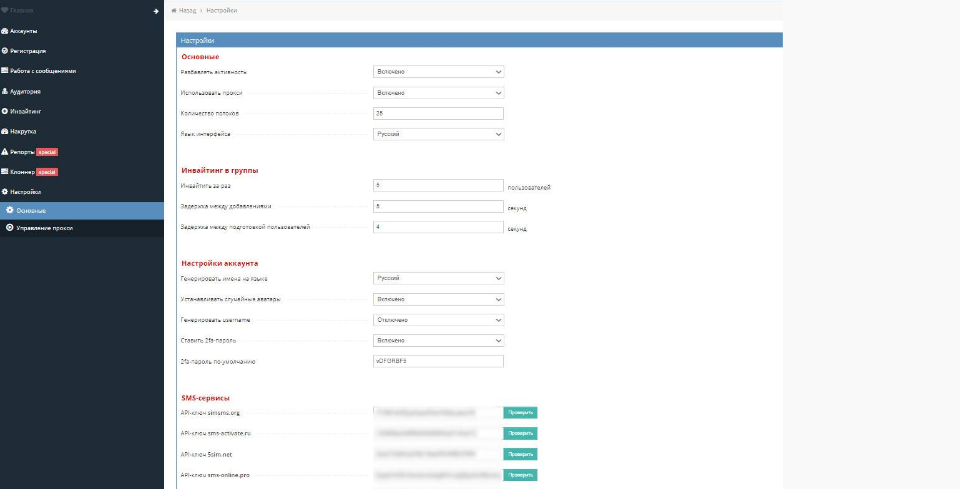The height and width of the screenshot is (489, 960).
Task: Click the Аудитория people icon
Action: coord(5,91)
